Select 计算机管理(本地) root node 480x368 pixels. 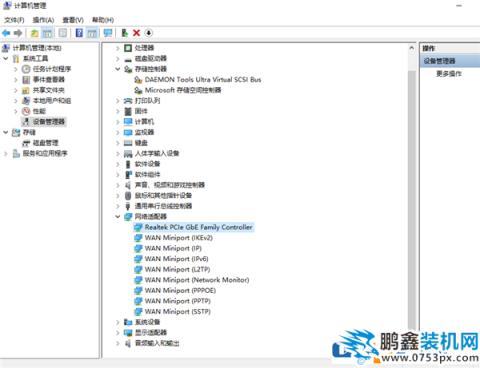tap(37, 48)
